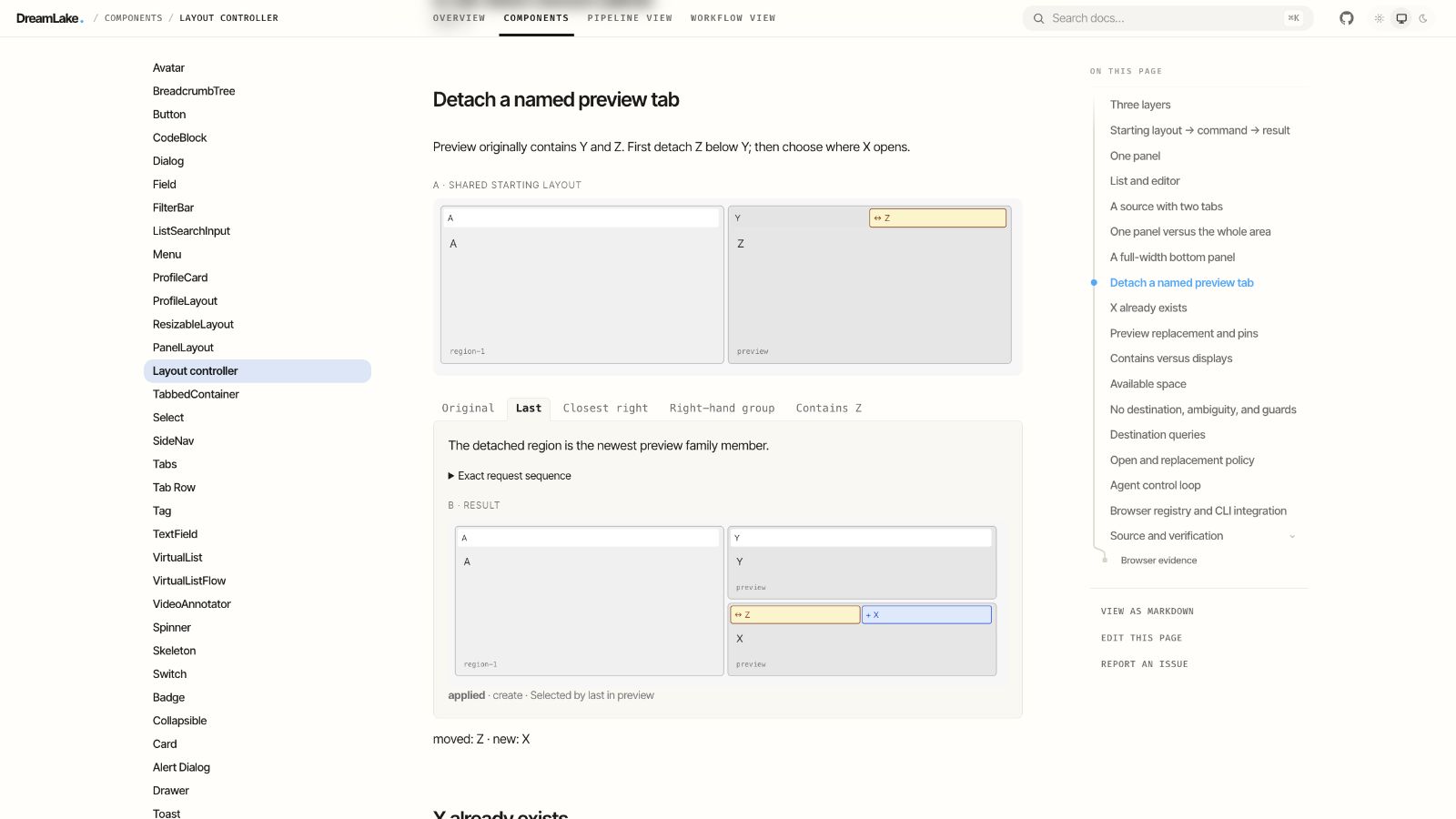Click View as Markdown link
Screen dimensions: 1456x819
click(1147, 612)
